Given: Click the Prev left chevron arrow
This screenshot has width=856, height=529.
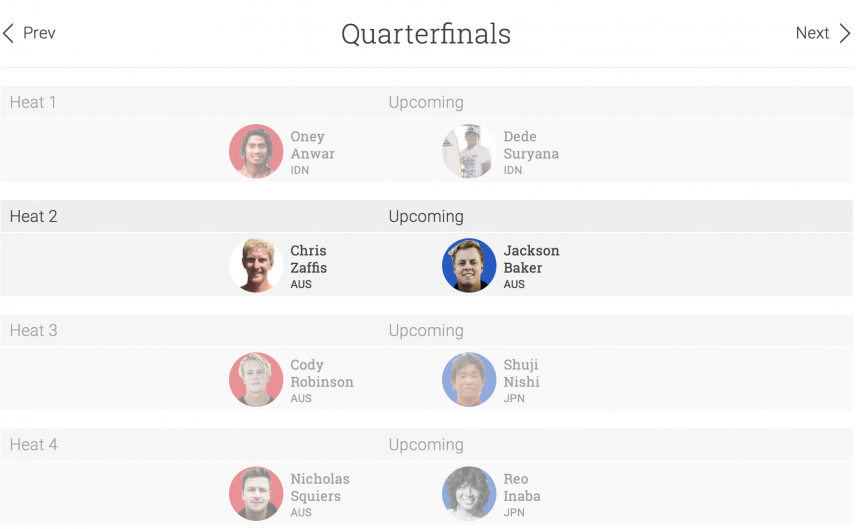Looking at the screenshot, I should [8, 33].
